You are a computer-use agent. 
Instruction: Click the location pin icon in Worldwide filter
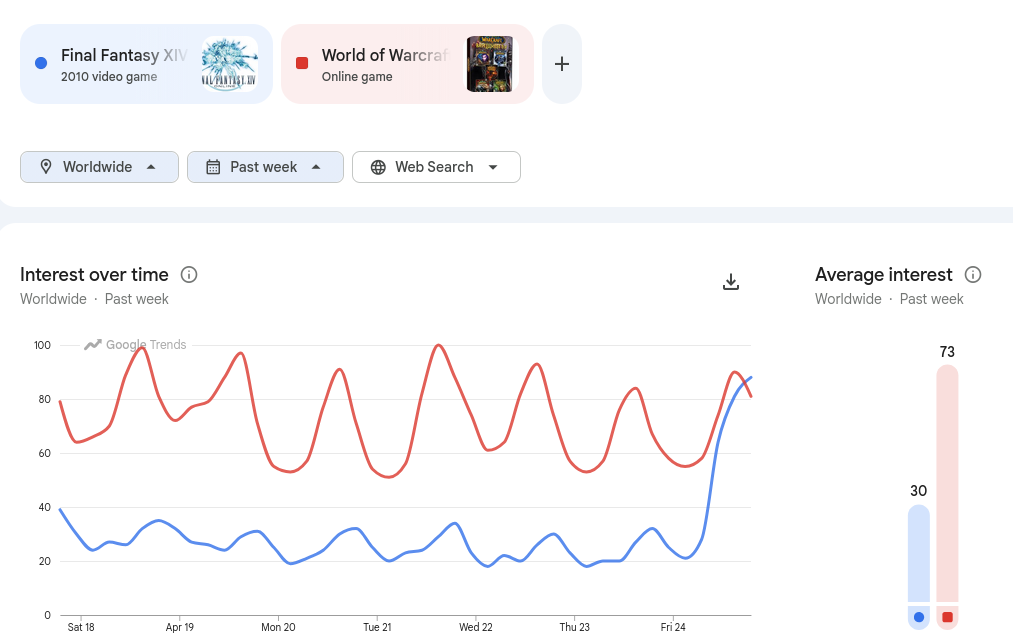click(x=46, y=167)
